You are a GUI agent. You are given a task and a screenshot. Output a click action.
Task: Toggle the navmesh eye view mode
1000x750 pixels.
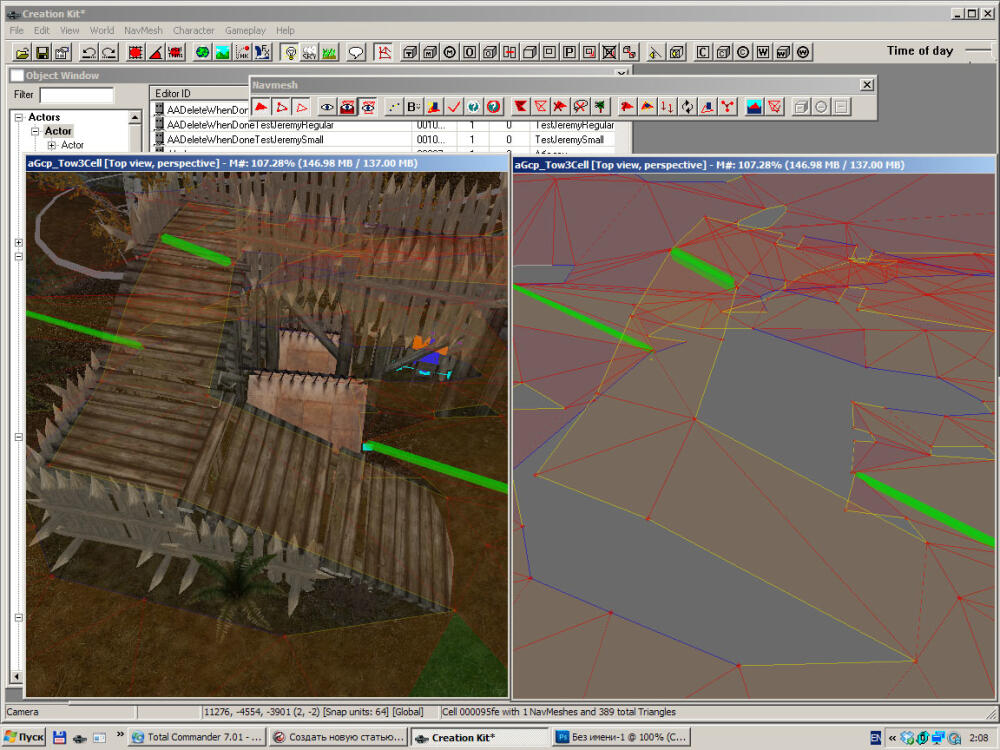coord(327,107)
